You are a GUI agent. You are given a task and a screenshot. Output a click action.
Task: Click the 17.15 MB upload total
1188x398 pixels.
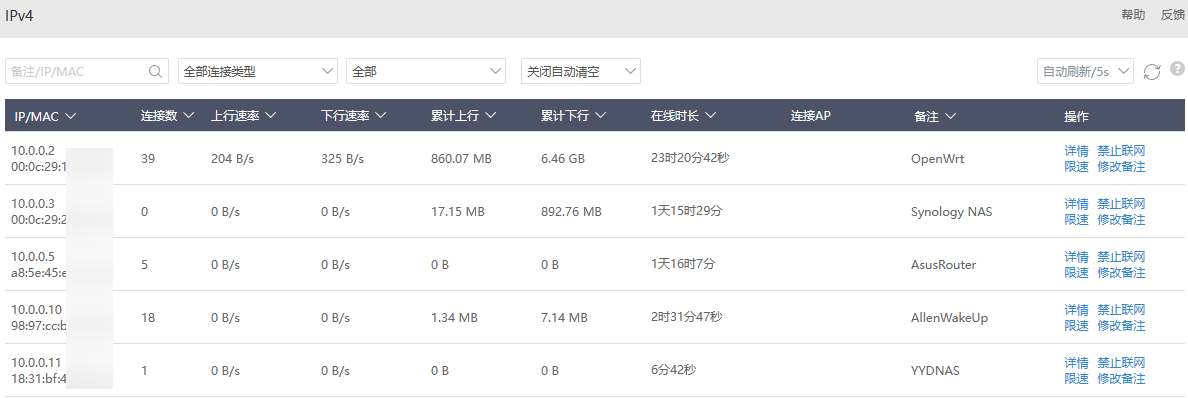click(458, 212)
